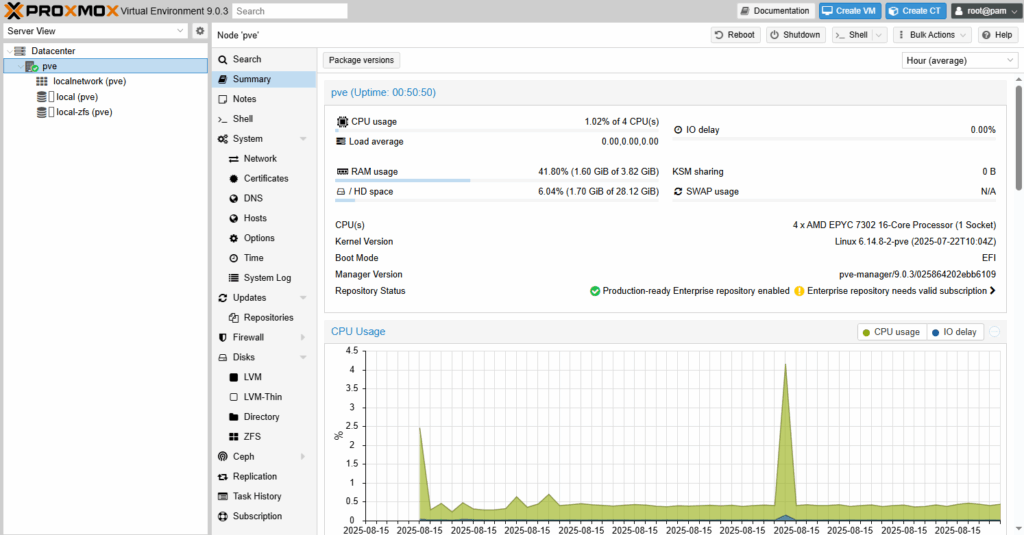Click the LVM-Thin outline icon
Image resolution: width=1024 pixels, height=535 pixels.
(x=233, y=397)
